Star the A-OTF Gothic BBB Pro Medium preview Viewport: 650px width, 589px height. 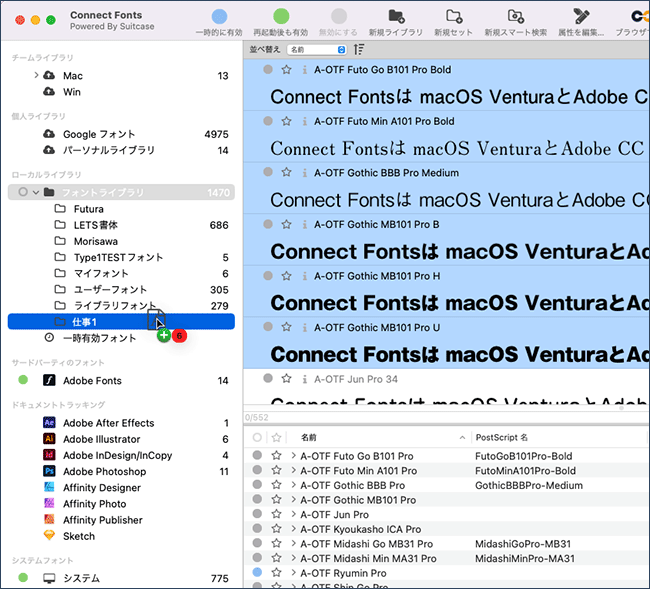pos(286,172)
